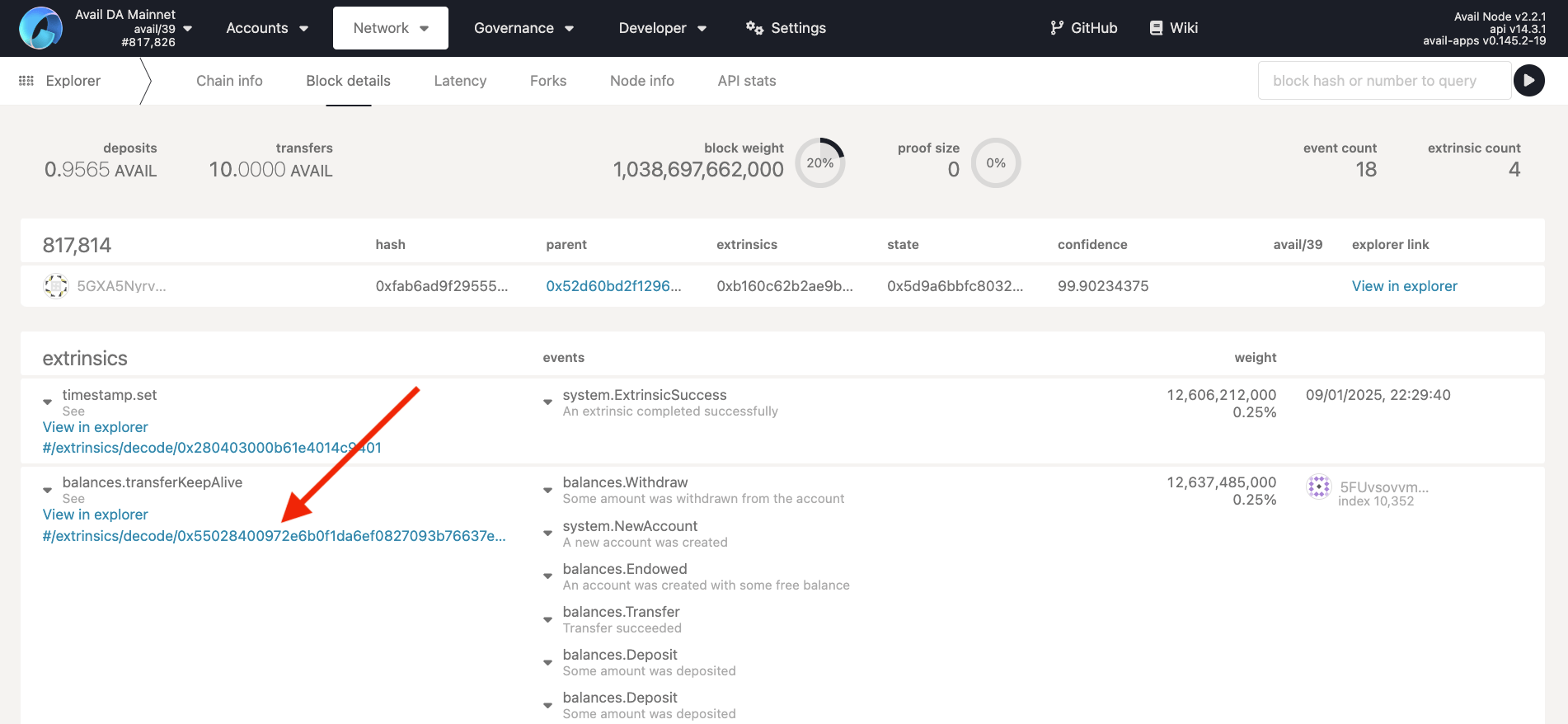Open the Accounts dropdown menu

[267, 28]
